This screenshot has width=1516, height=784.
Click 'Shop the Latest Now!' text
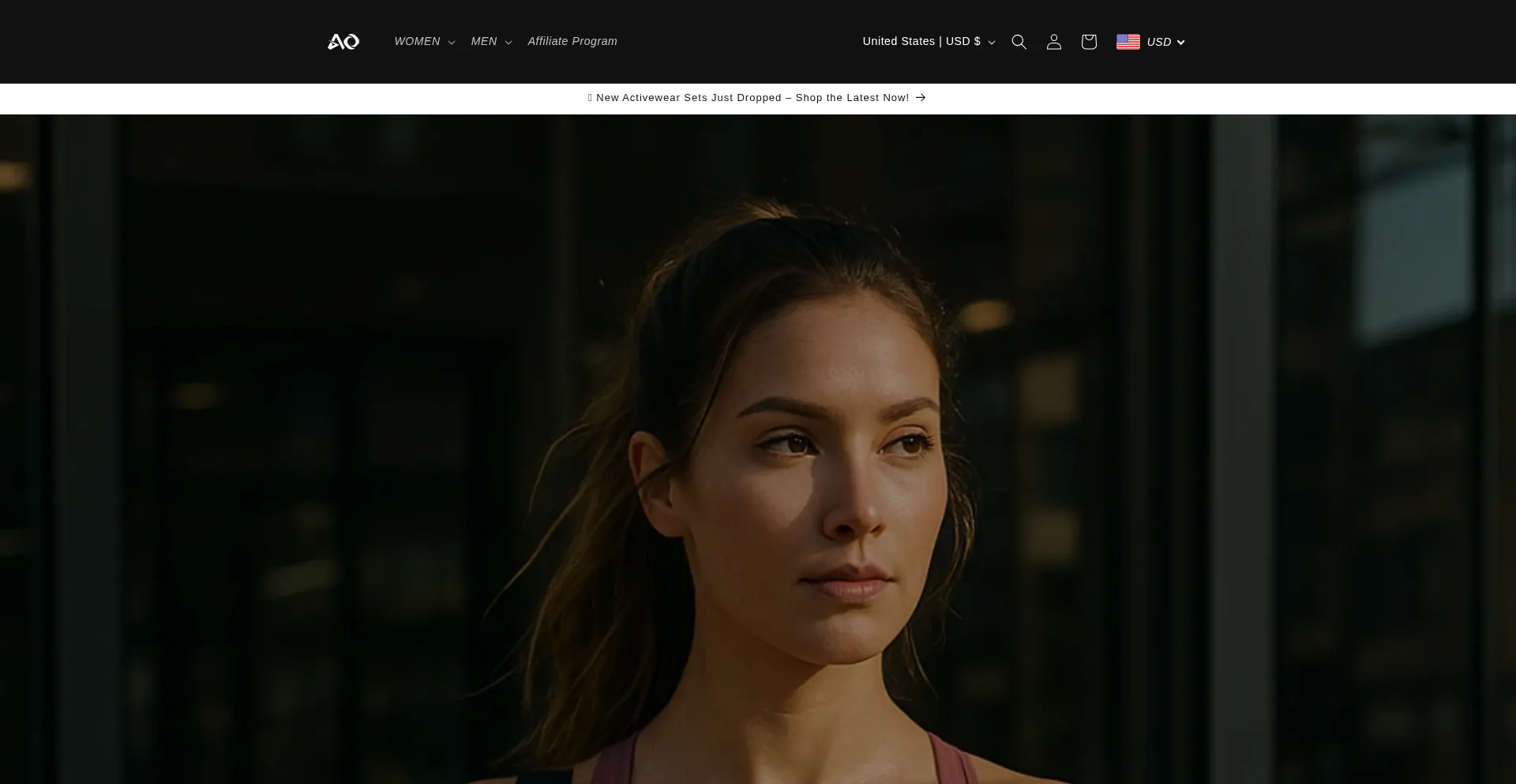point(852,98)
